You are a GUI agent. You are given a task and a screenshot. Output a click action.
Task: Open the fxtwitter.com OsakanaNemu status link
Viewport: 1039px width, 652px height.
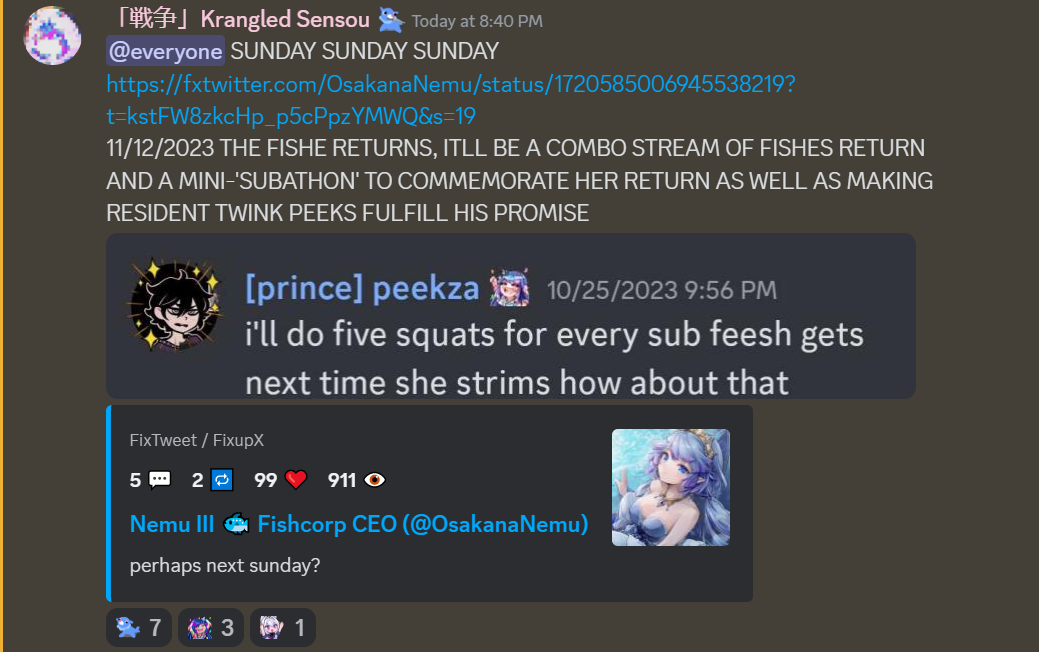451,100
